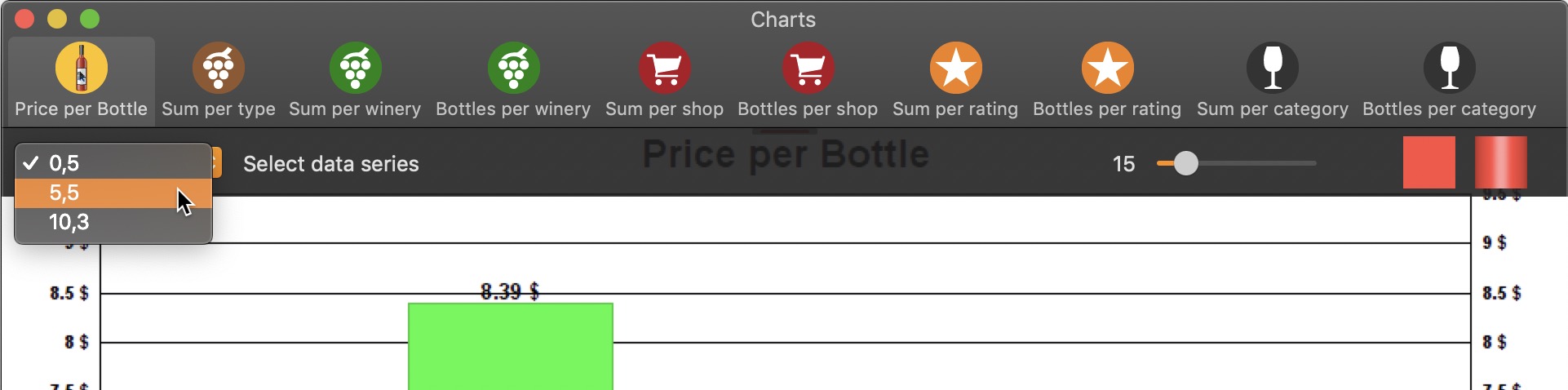Select the red gradient cylinder swatch

point(1500,162)
